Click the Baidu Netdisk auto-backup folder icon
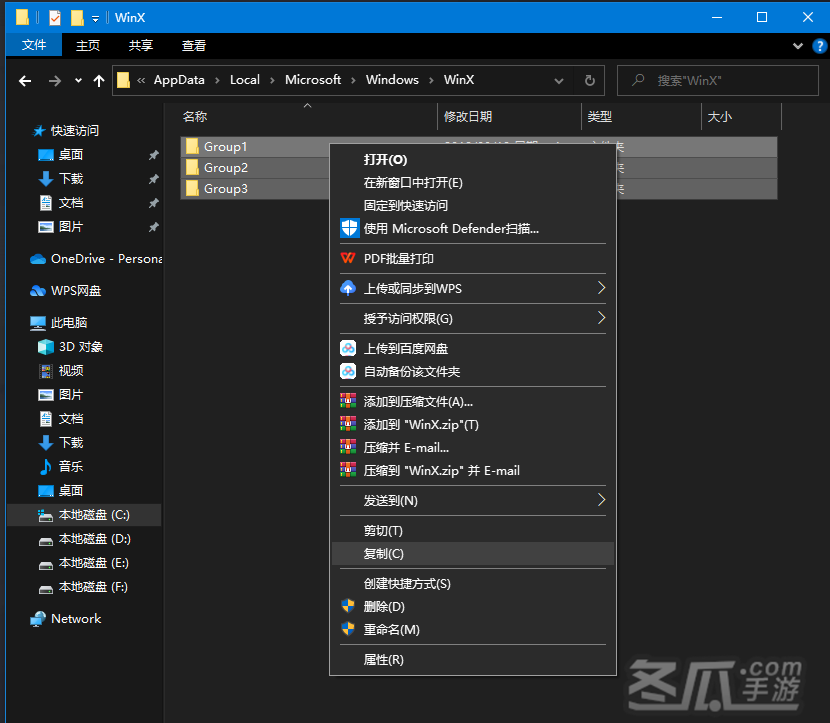The height and width of the screenshot is (723, 830). tap(348, 371)
